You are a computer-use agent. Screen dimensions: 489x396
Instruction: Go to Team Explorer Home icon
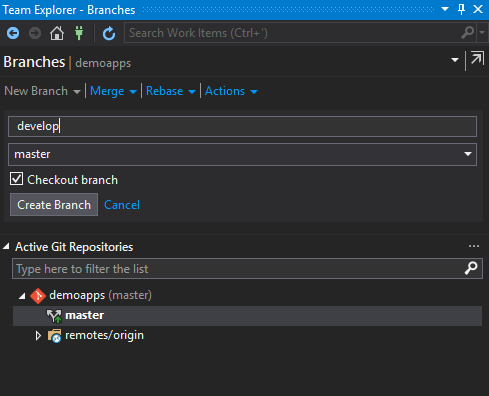click(57, 33)
